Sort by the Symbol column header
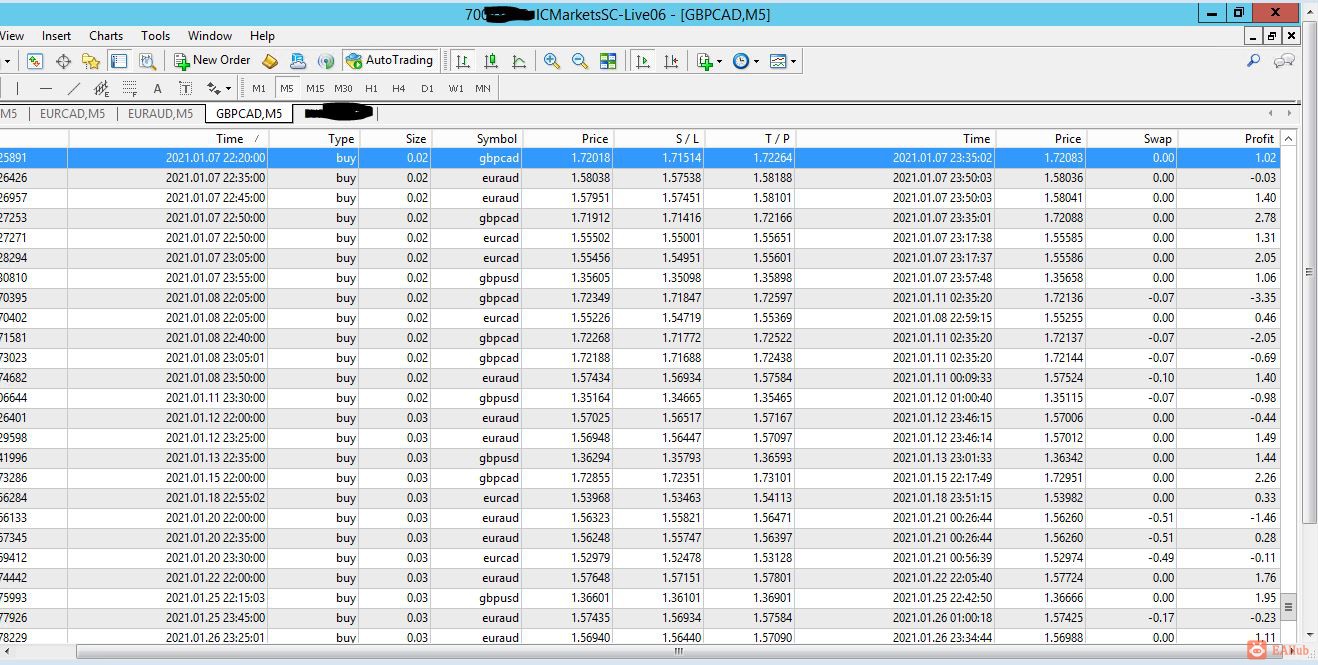Image resolution: width=1318 pixels, height=665 pixels. click(x=476, y=138)
